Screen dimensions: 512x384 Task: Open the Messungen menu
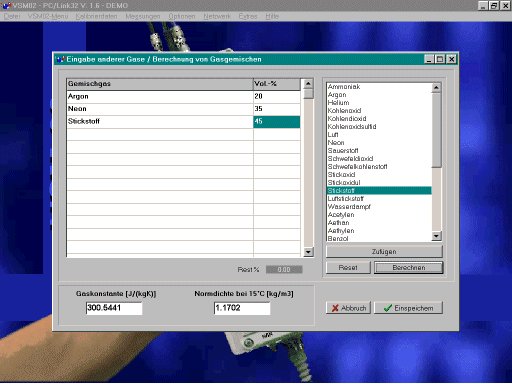143,16
